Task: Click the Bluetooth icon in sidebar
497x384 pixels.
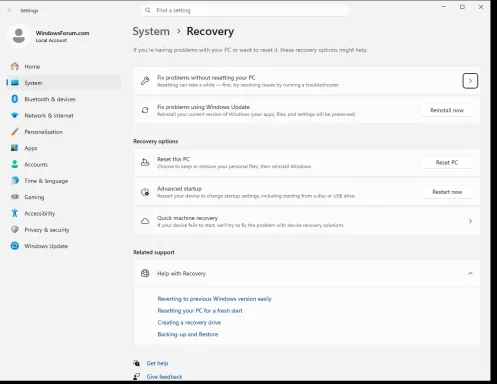Action: tap(15, 99)
